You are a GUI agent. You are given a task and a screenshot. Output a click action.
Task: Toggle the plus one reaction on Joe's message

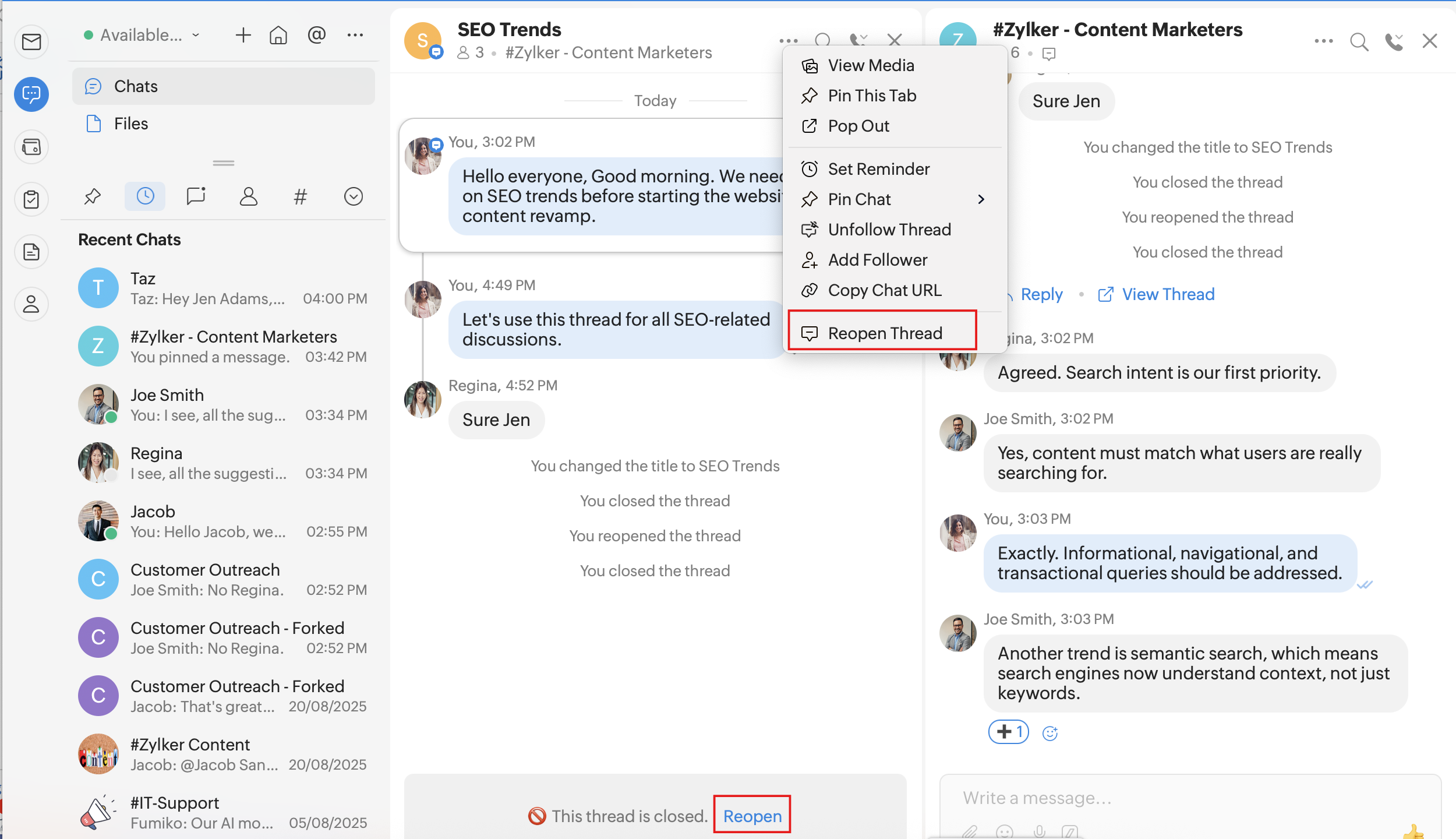(1009, 731)
